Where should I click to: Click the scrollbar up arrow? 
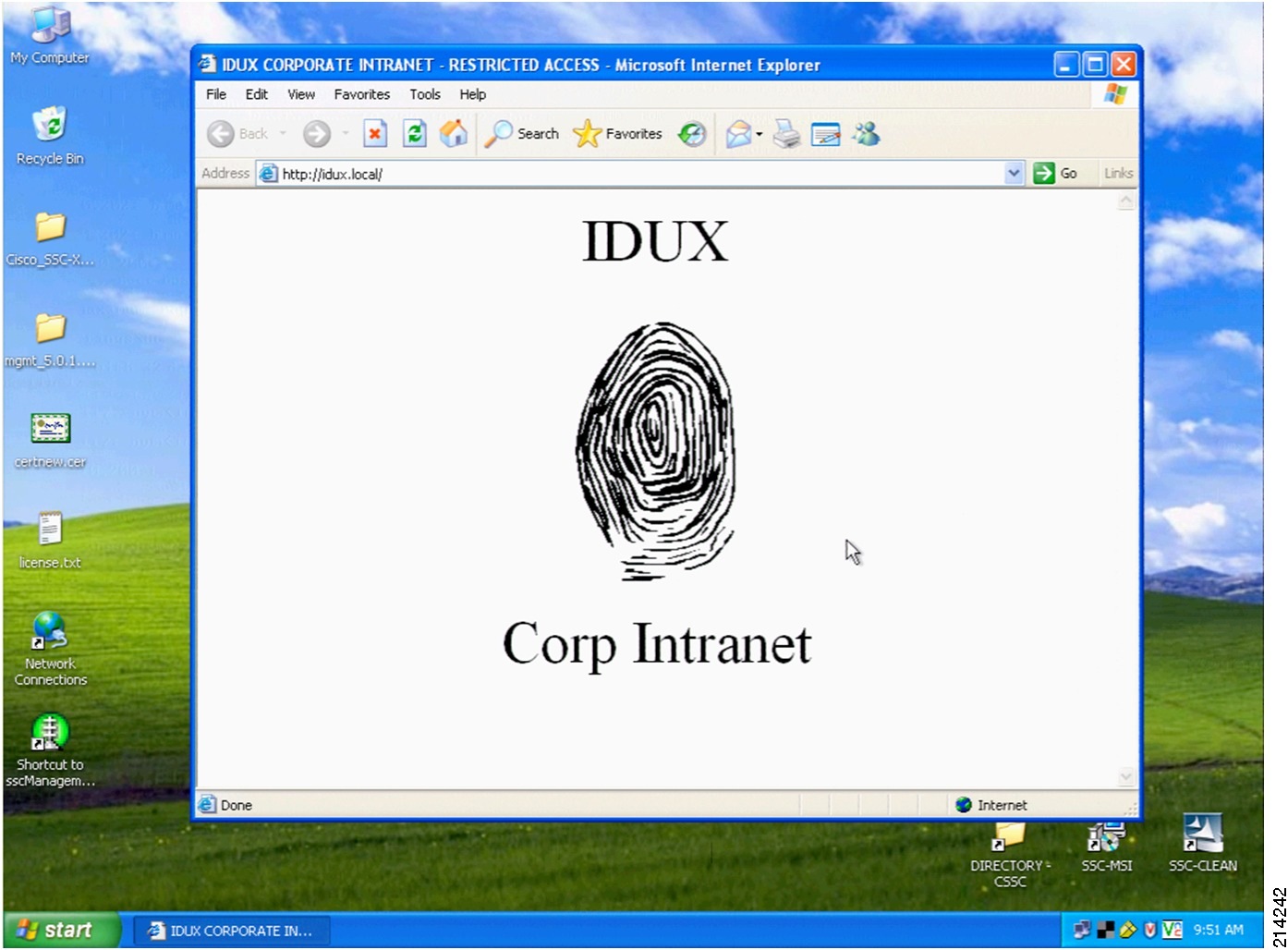[1126, 201]
